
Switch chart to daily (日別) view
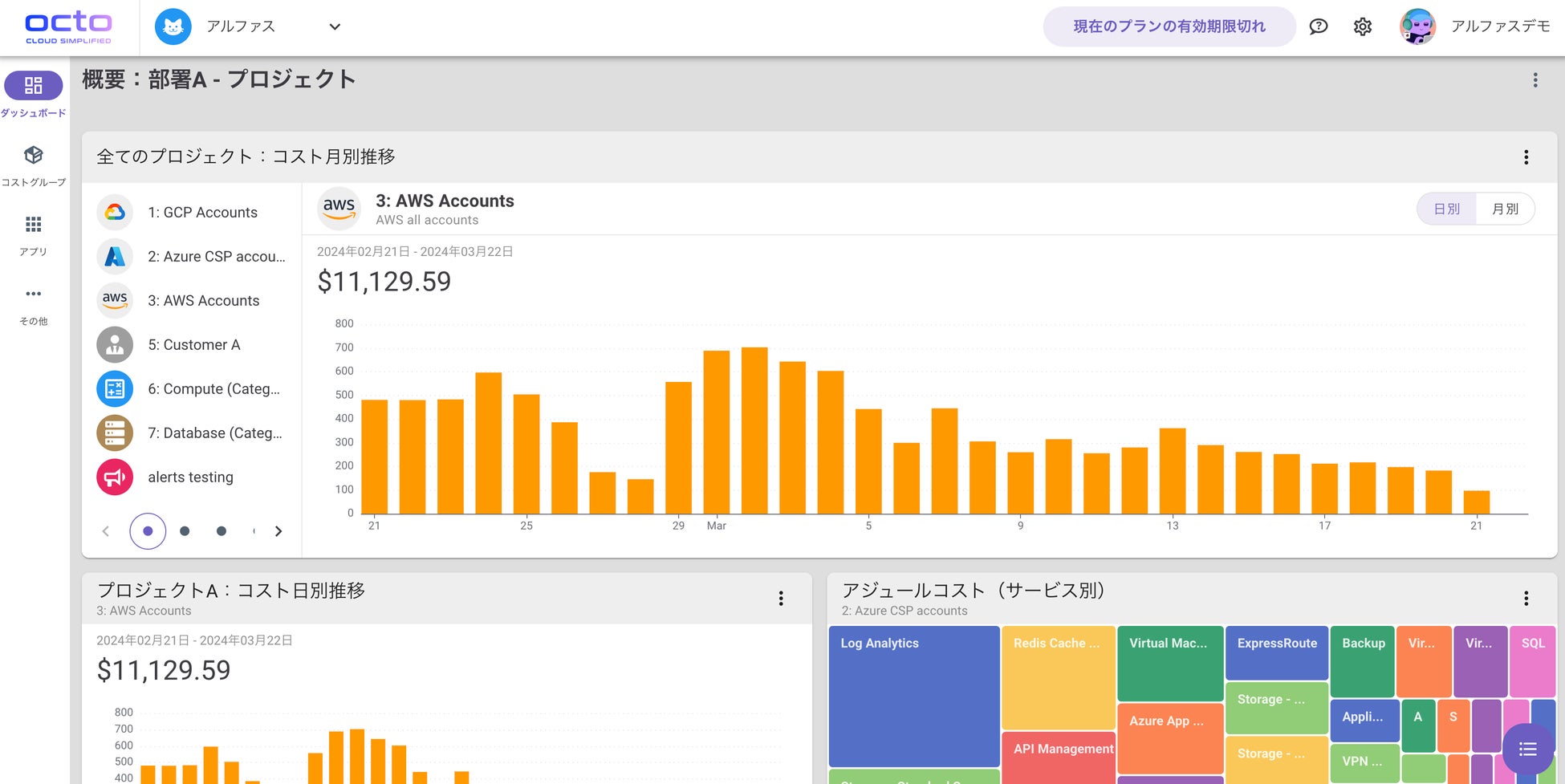click(1446, 209)
